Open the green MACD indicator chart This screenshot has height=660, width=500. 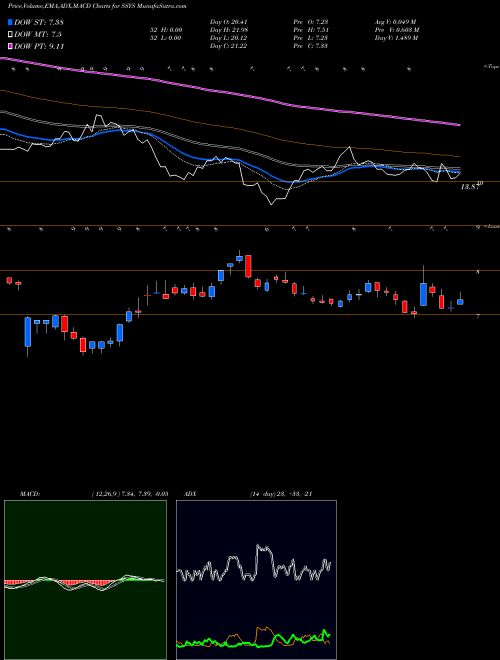coord(85,580)
